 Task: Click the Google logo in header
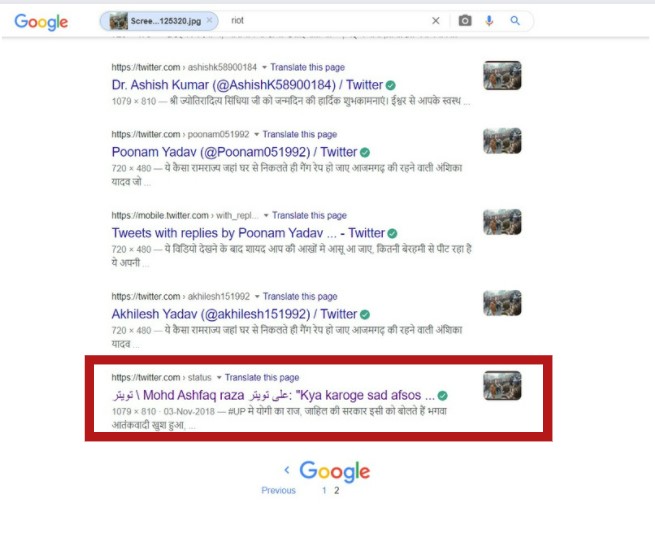tap(41, 22)
